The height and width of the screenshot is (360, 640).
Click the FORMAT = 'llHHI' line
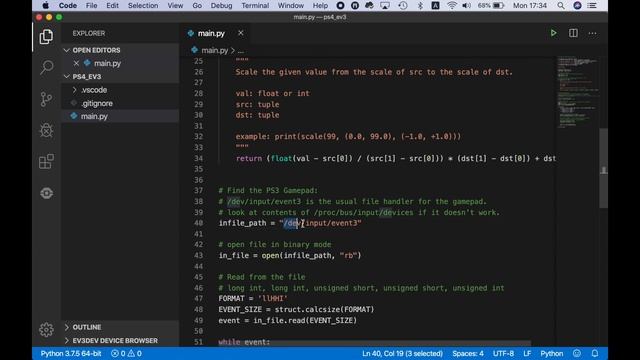253,298
